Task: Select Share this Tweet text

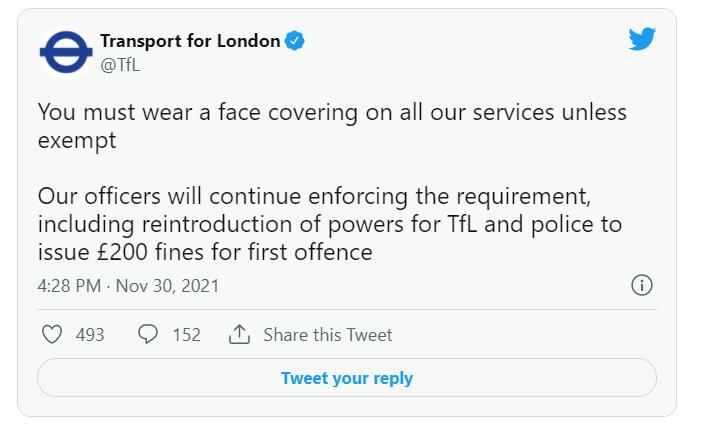Action: [328, 335]
